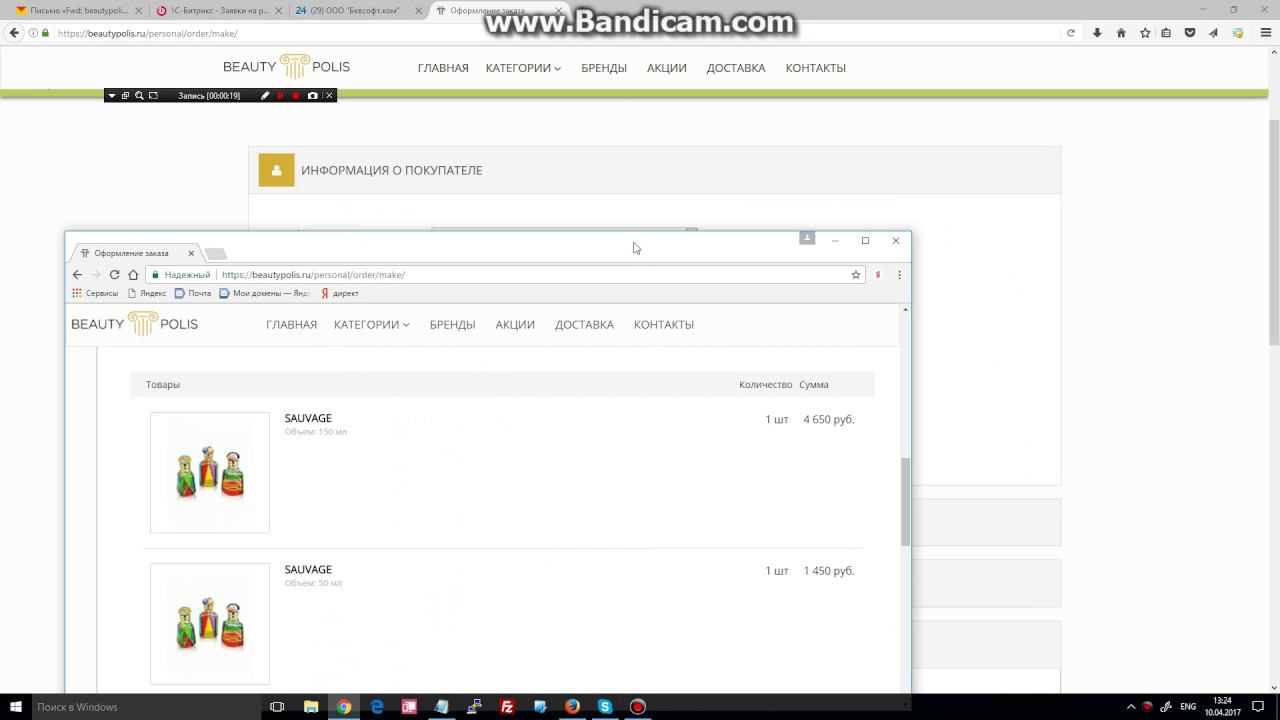Screen dimensions: 1280x720
Task: Open ГЛАВНАЯ in the Chrome window
Action: click(291, 325)
